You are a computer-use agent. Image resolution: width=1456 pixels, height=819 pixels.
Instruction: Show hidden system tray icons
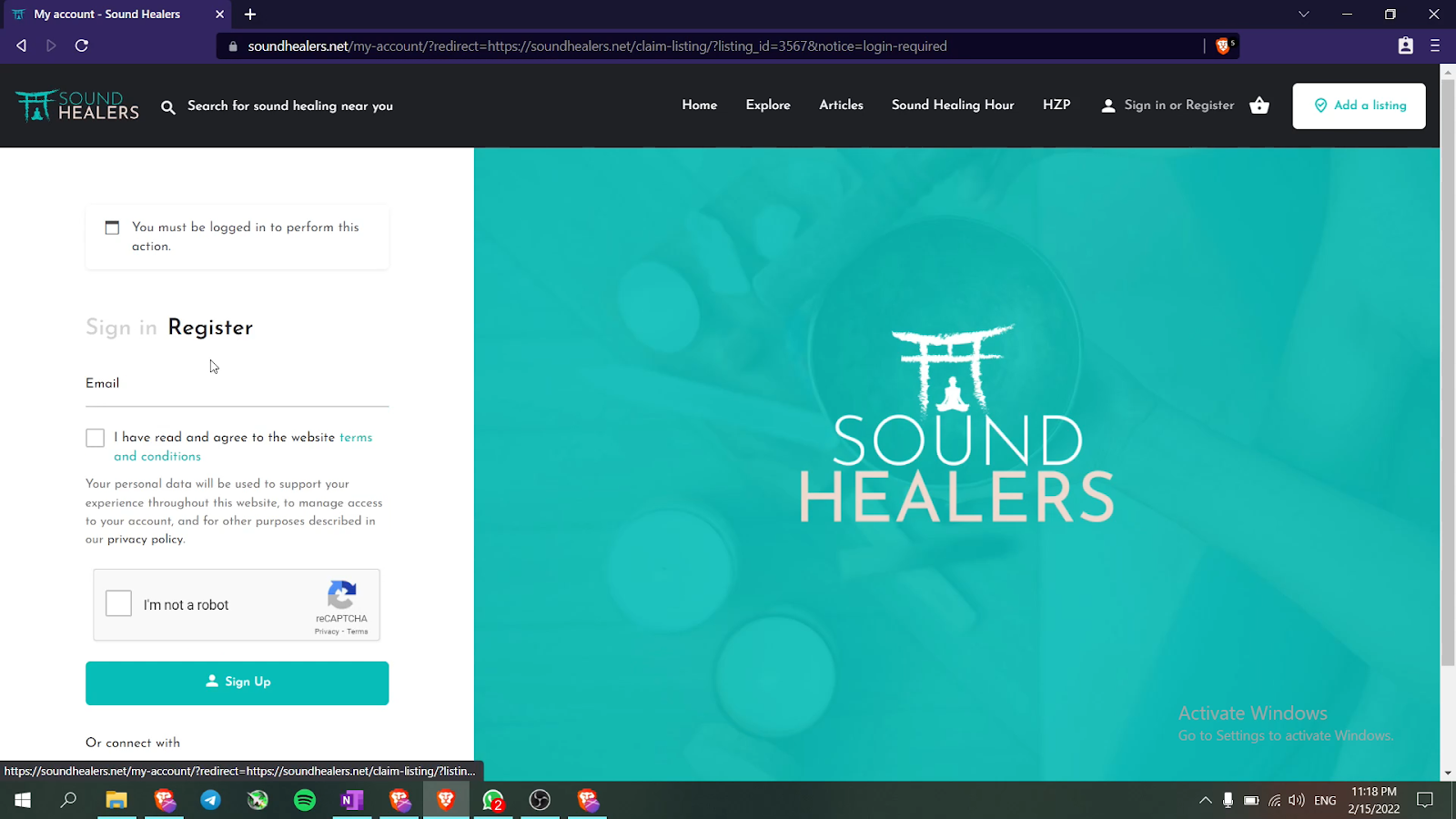(x=1205, y=801)
